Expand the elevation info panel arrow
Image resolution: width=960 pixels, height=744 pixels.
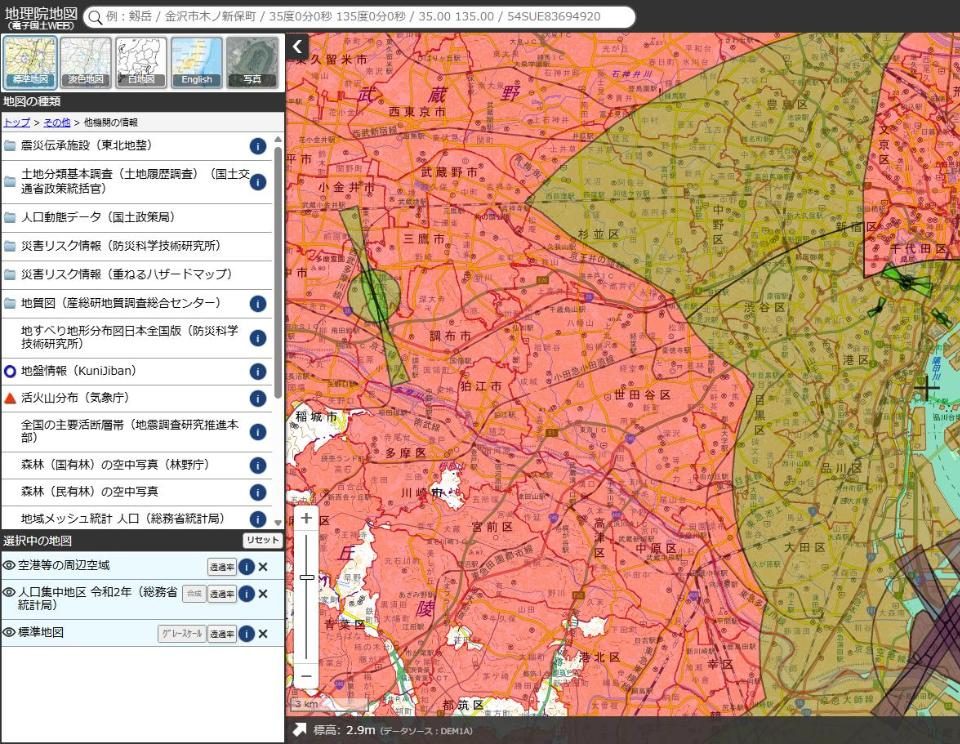pyautogui.click(x=299, y=730)
